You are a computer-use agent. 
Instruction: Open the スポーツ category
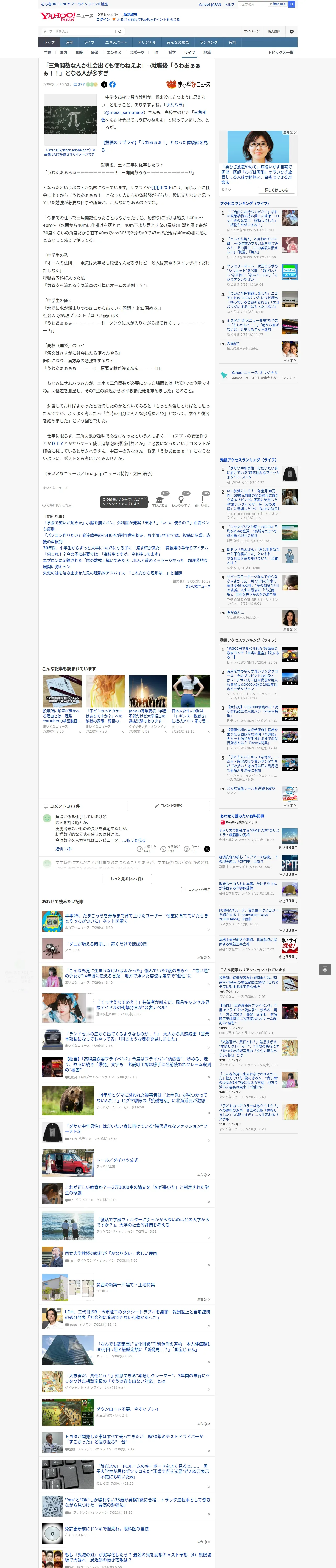click(137, 52)
